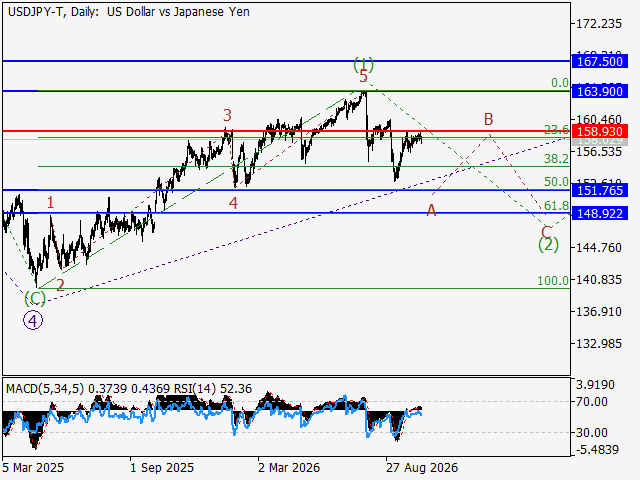Viewport: 640px width, 480px height.
Task: Click the 136.910 price axis label
Action: click(599, 312)
